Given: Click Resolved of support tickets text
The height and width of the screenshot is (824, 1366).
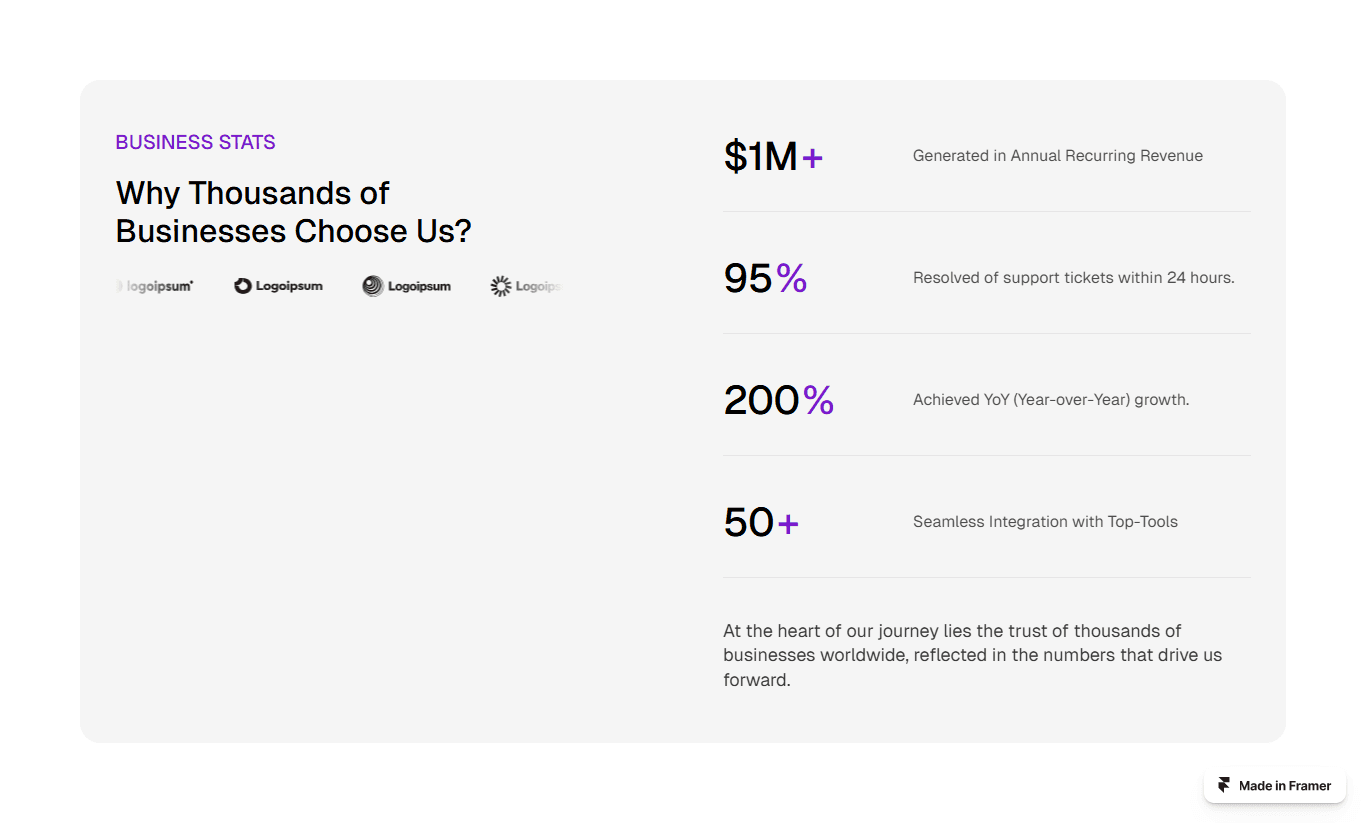Looking at the screenshot, I should [x=1074, y=278].
